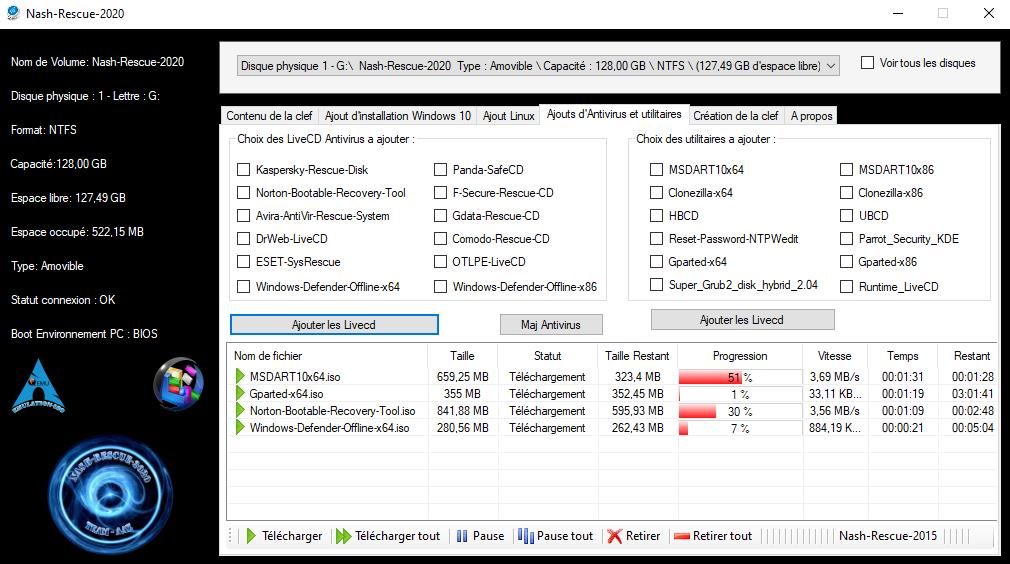Sort by Taille column header
Viewport: 1010px width, 564px height.
(462, 355)
